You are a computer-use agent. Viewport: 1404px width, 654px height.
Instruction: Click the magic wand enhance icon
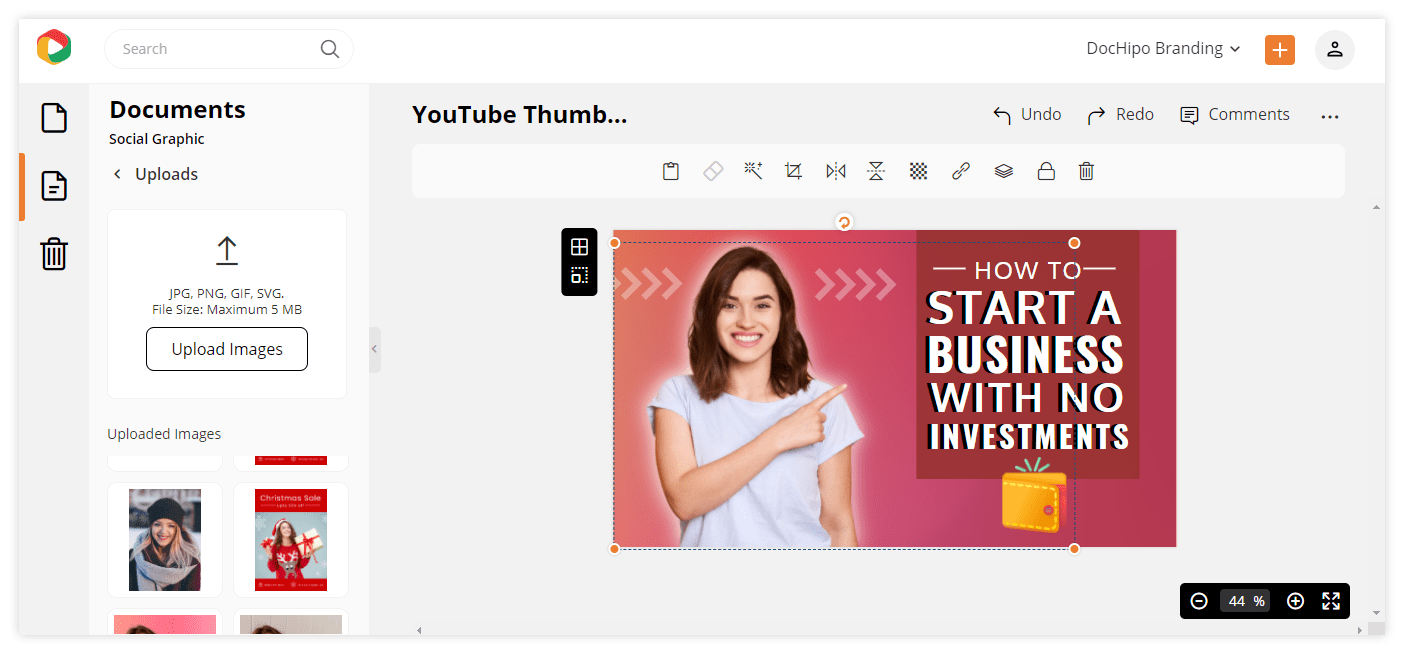tap(753, 170)
